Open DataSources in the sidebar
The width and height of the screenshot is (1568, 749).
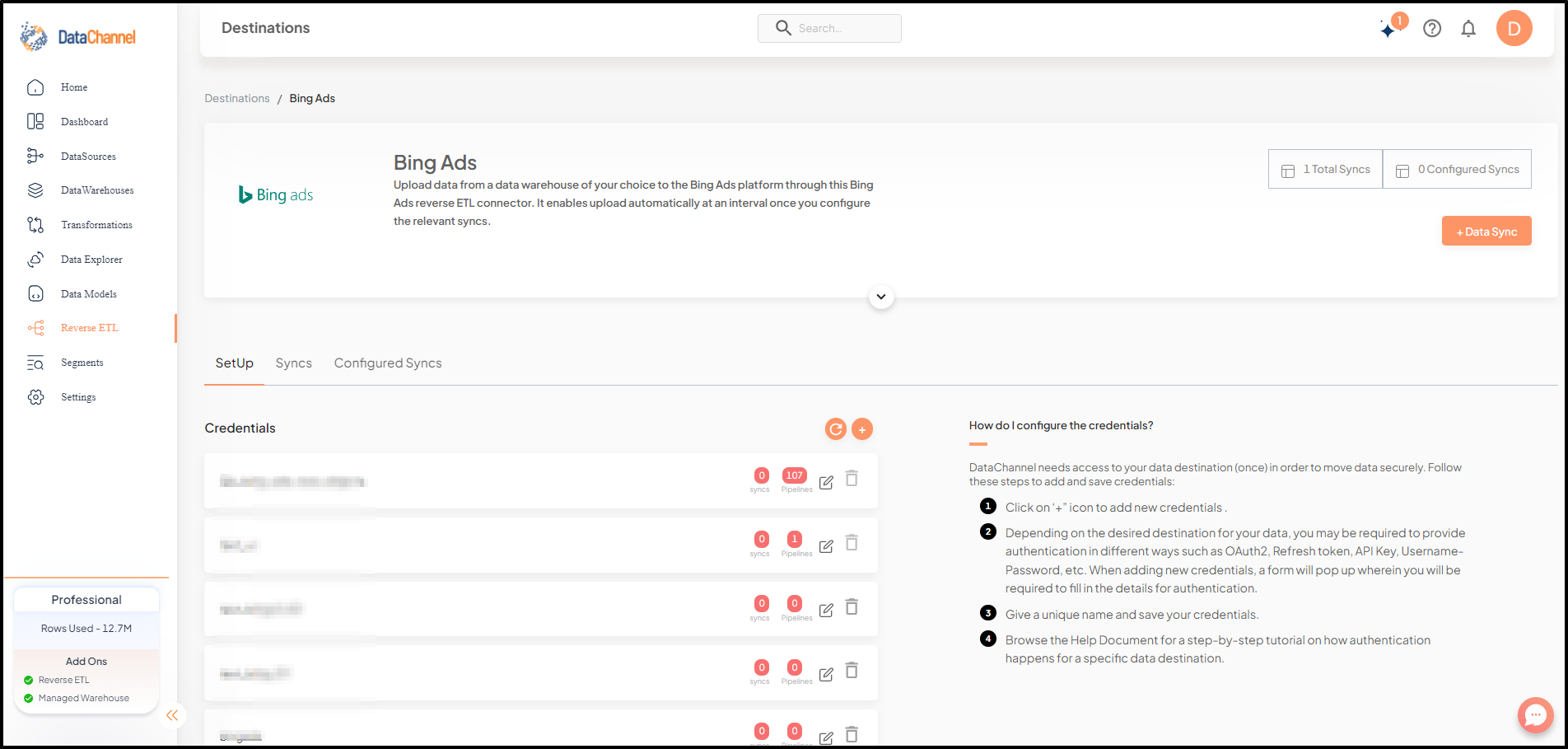pyautogui.click(x=88, y=157)
